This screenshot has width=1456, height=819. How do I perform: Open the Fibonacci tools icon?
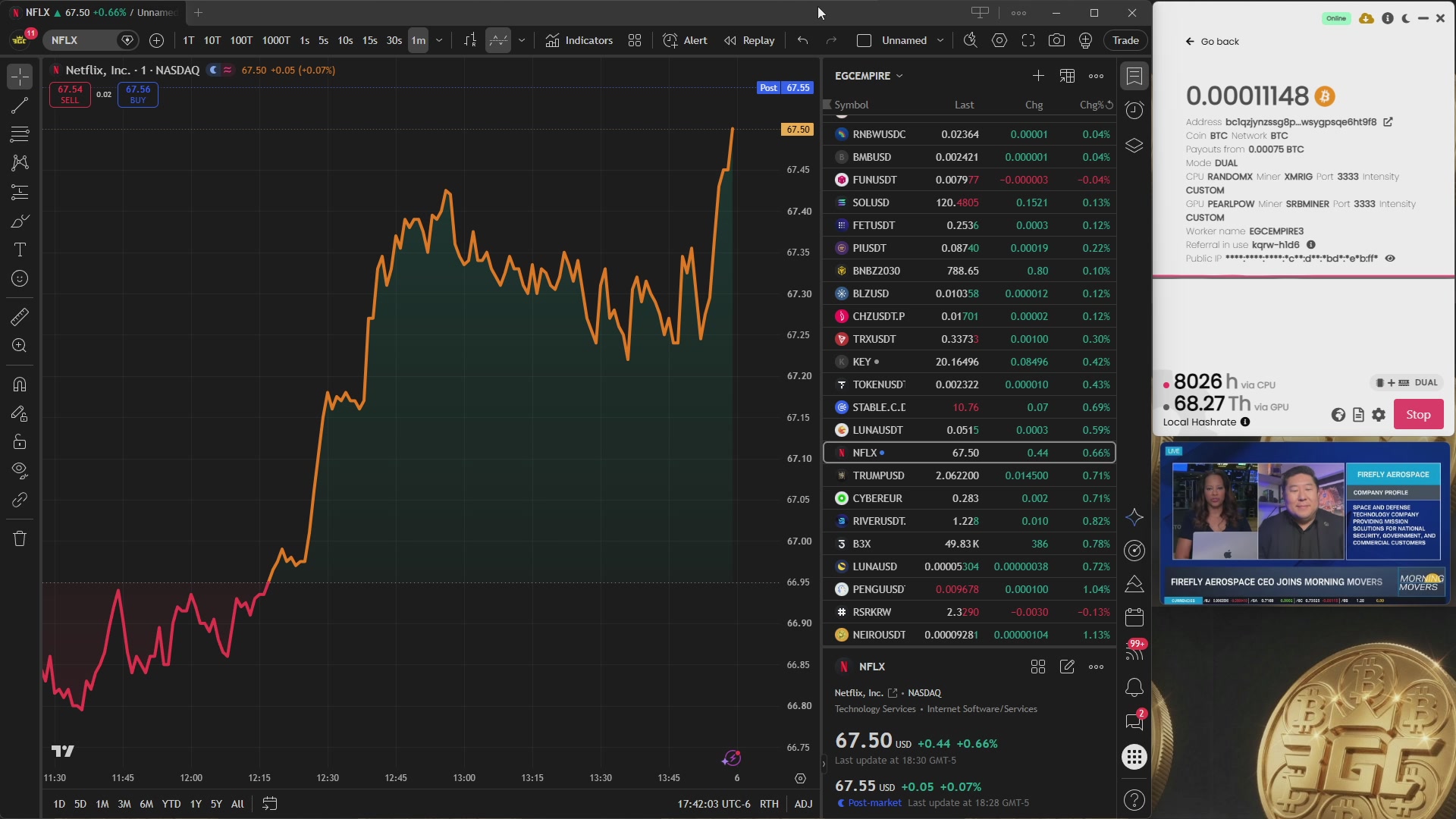[x=20, y=134]
